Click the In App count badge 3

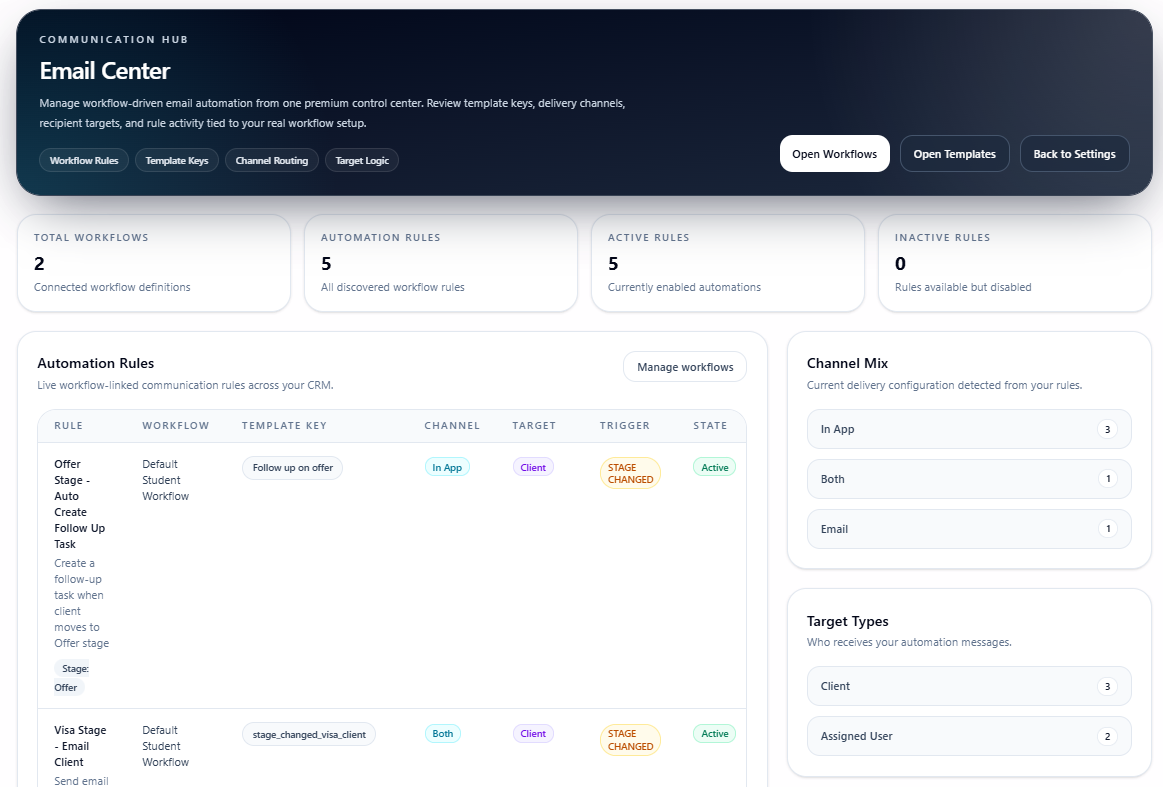coord(1107,429)
